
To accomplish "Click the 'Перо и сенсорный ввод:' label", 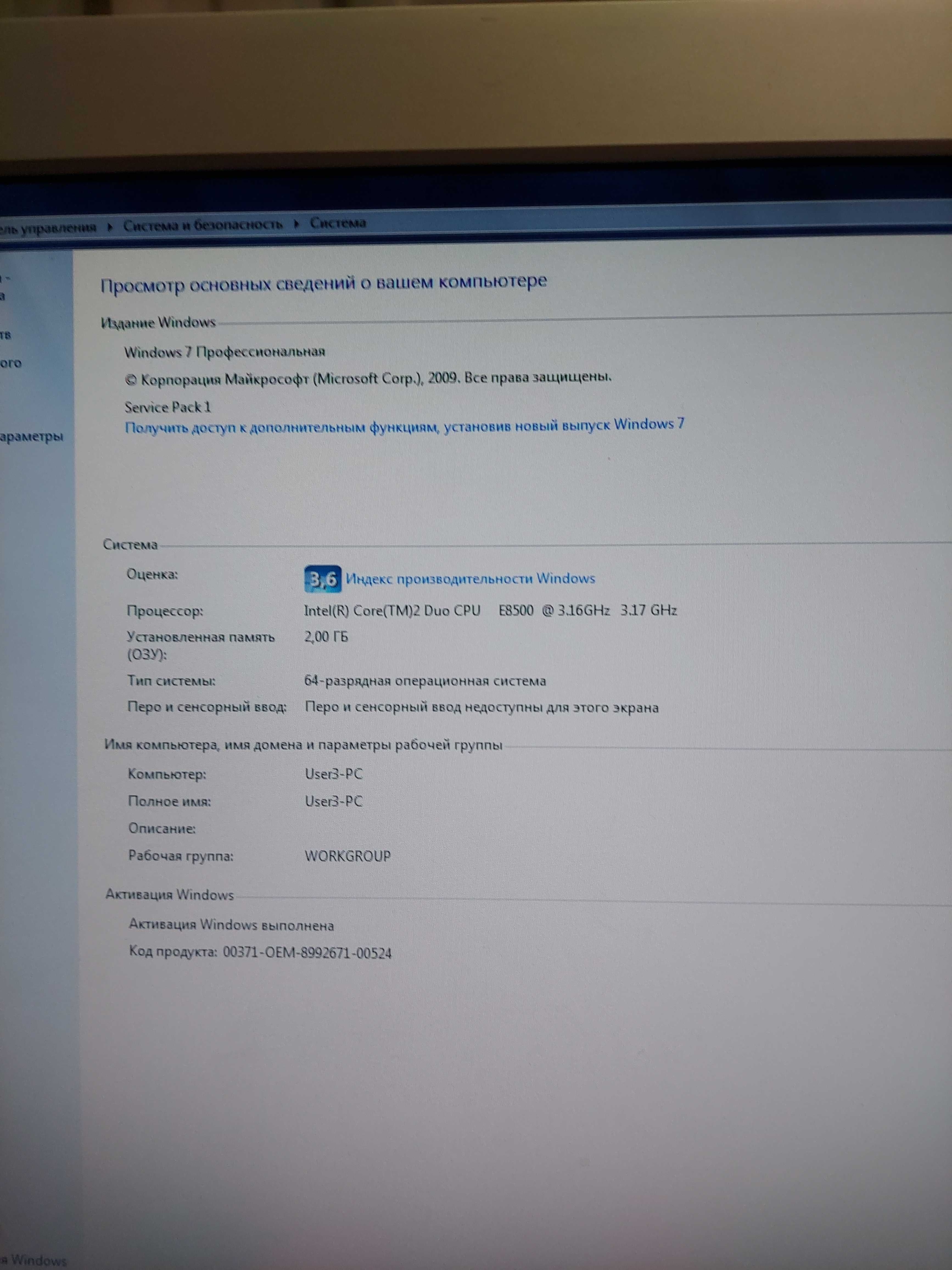I will [x=207, y=707].
